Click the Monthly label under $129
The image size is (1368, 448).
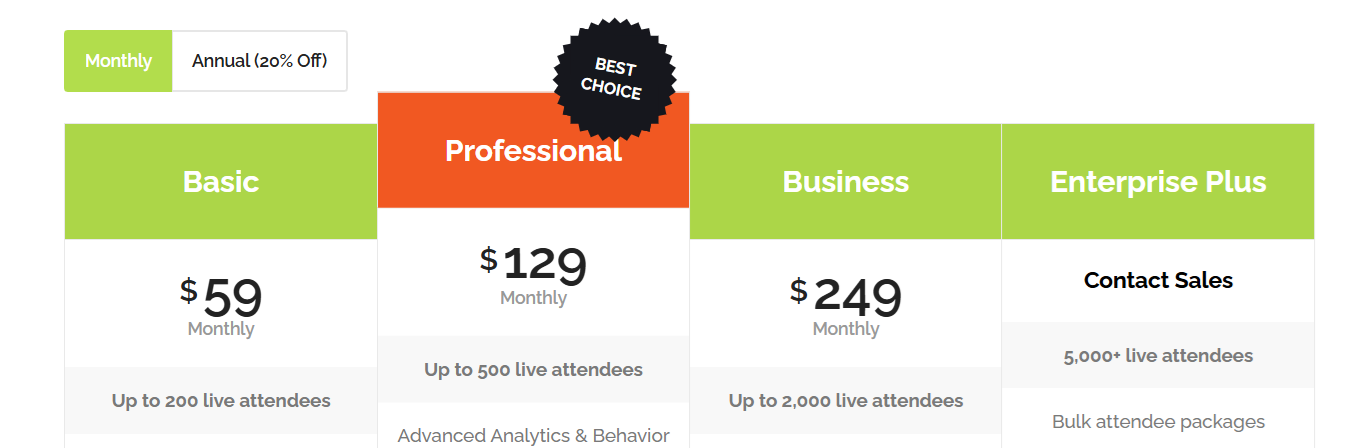[533, 298]
